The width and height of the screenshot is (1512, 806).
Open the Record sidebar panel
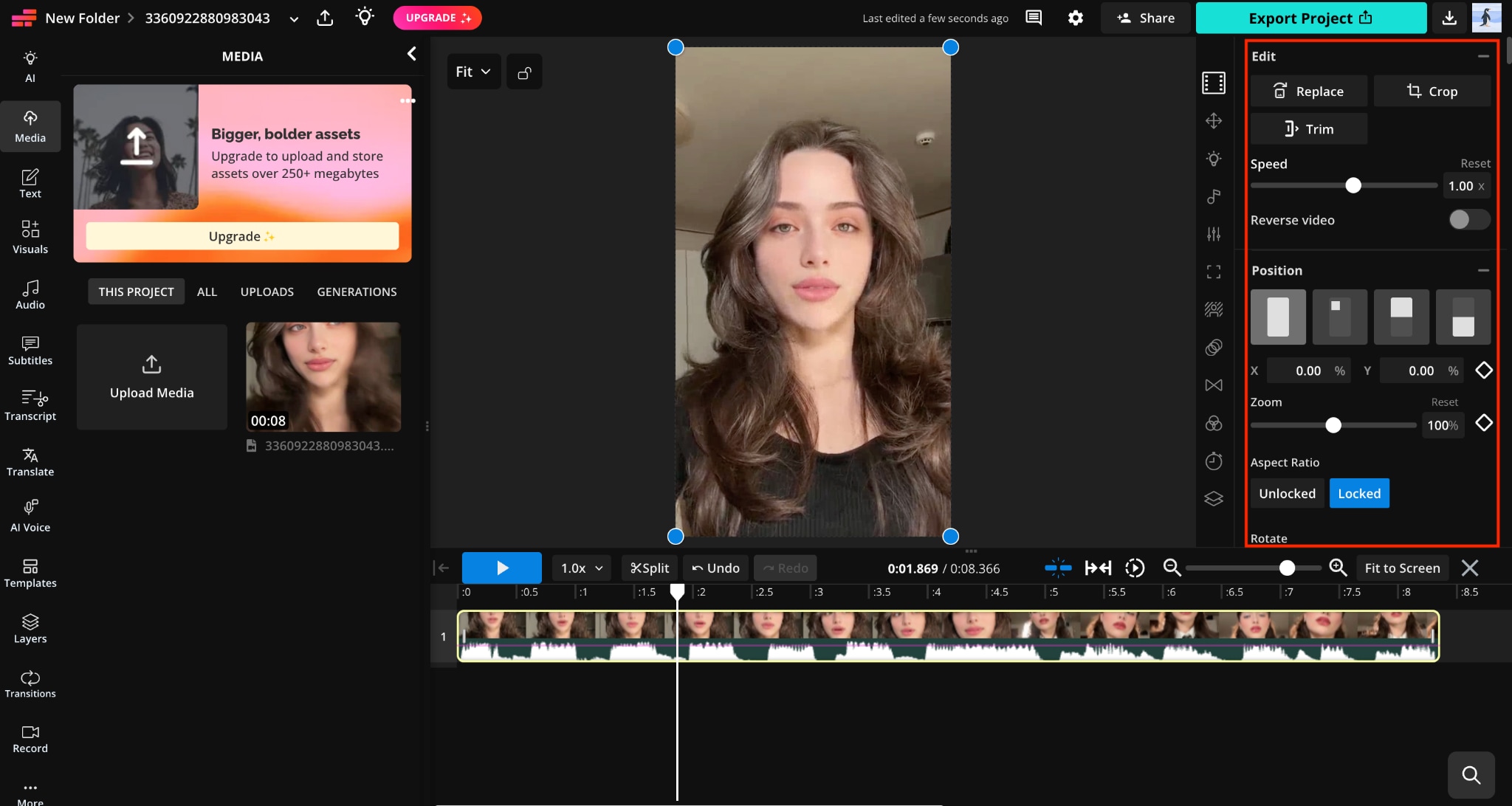point(30,739)
